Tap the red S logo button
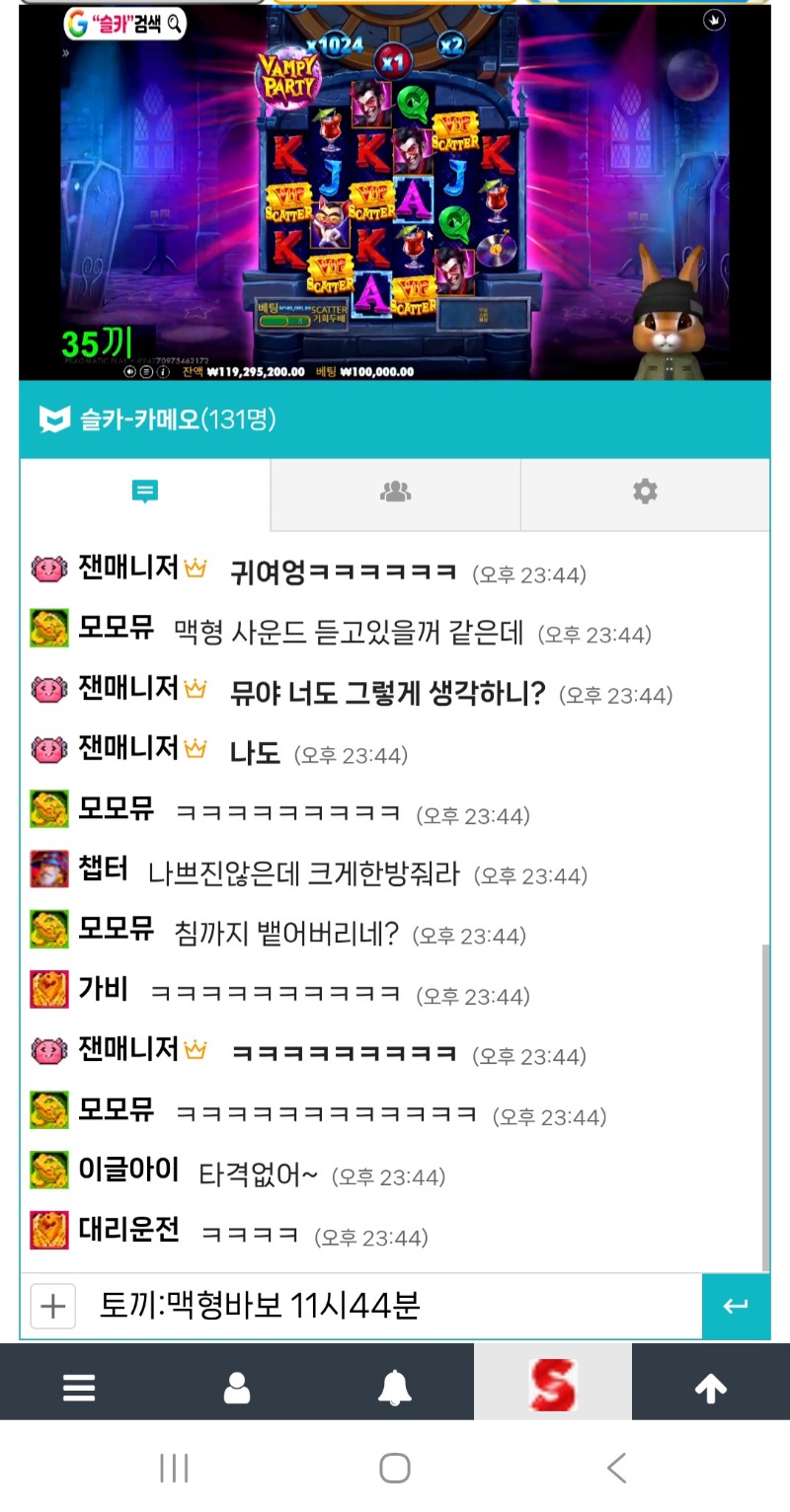 (553, 1384)
